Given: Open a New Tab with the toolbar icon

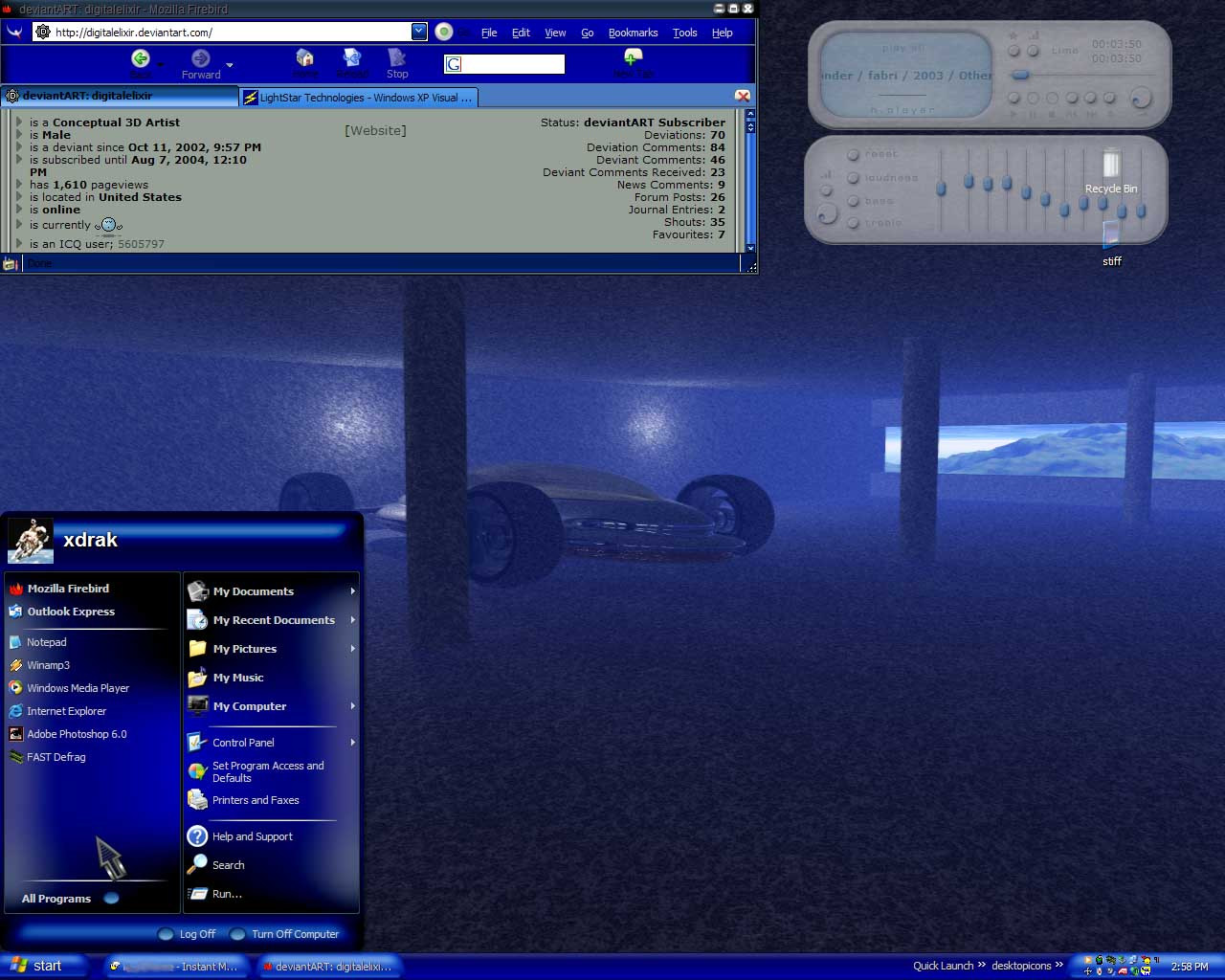Looking at the screenshot, I should [633, 58].
